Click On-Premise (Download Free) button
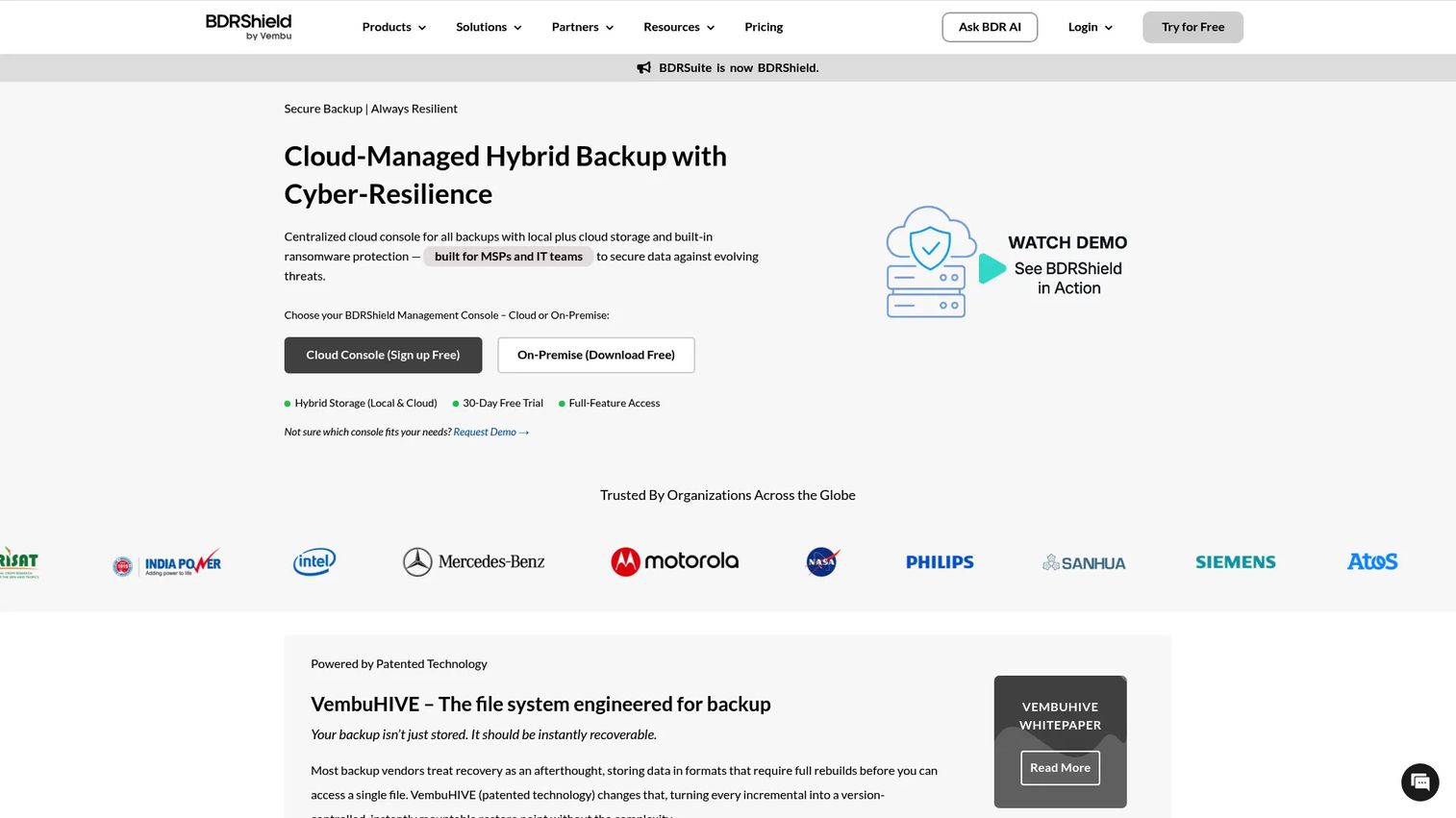Viewport: 1456px width, 818px height. coord(596,355)
